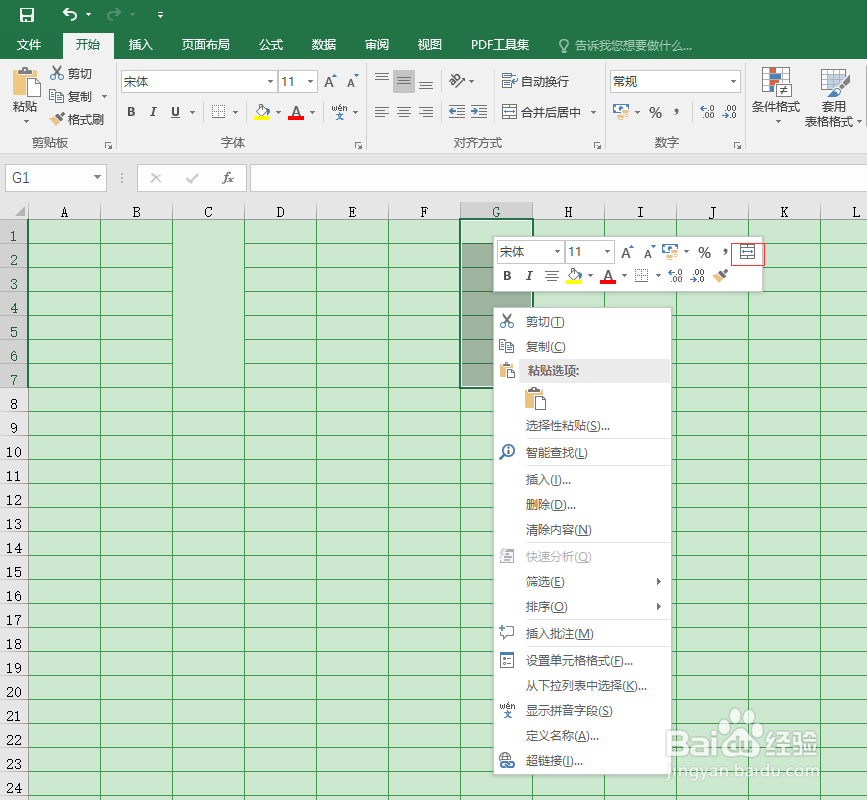Expand the Name Box dropdown arrow
The height and width of the screenshot is (800, 867).
97,177
